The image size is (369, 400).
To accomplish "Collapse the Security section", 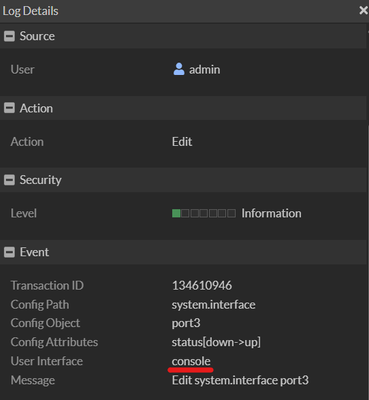I will coord(9,180).
